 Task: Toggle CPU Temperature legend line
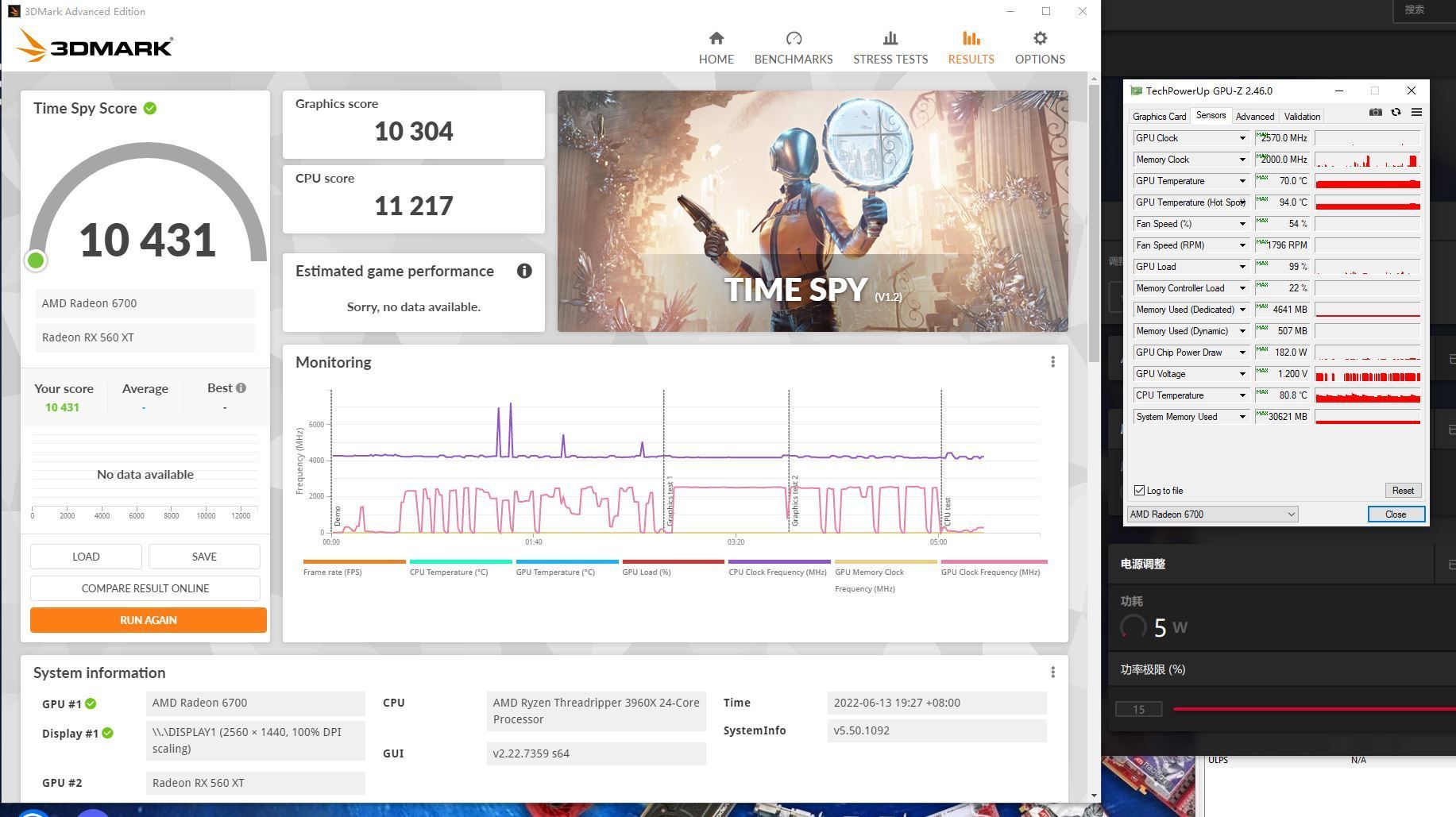pyautogui.click(x=461, y=567)
